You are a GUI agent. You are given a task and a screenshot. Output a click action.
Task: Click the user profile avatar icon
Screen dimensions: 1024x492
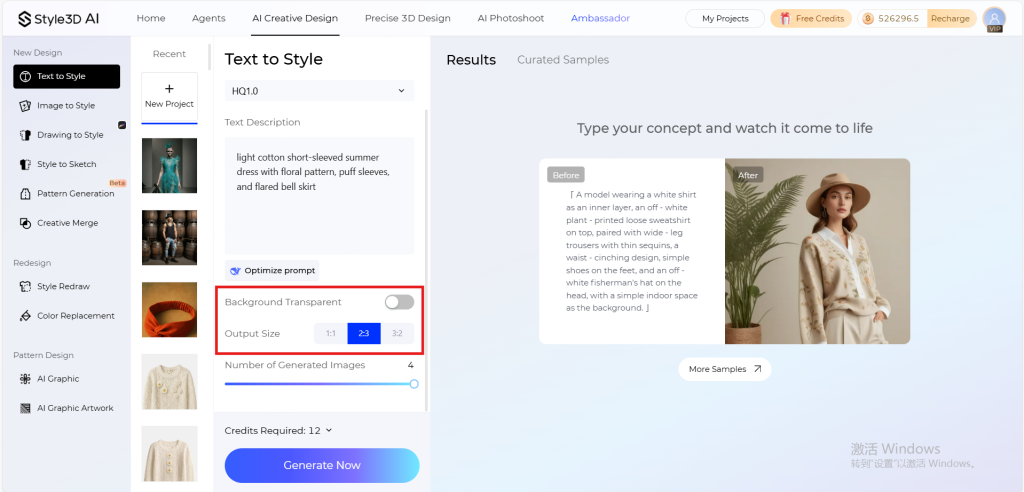(x=994, y=18)
